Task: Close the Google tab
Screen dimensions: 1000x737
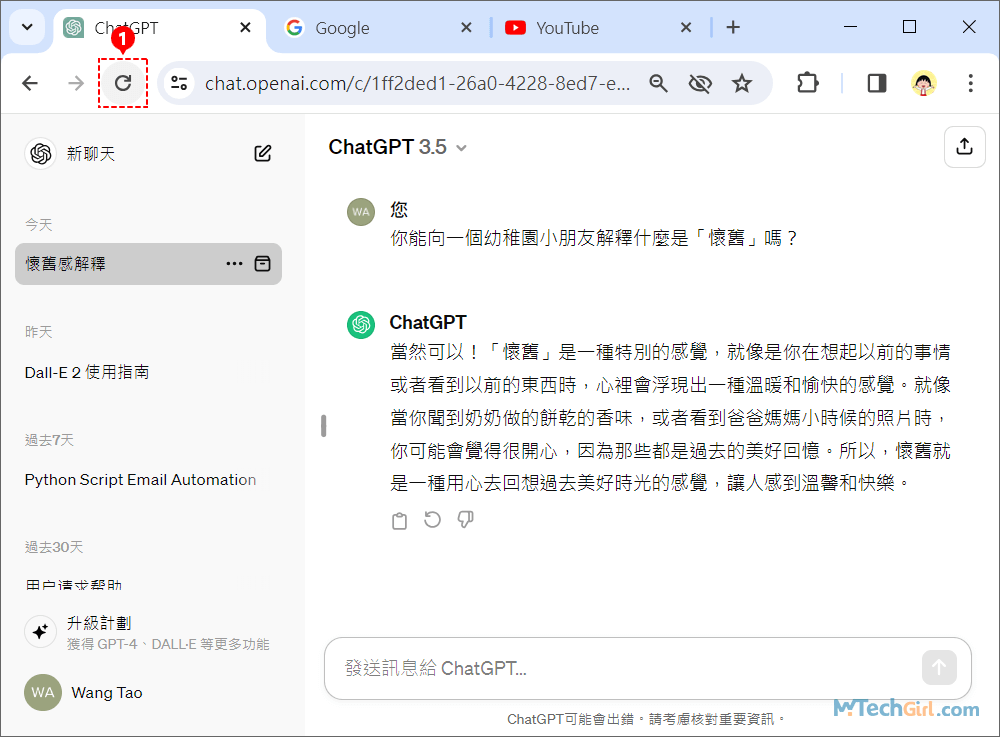Action: 466,27
